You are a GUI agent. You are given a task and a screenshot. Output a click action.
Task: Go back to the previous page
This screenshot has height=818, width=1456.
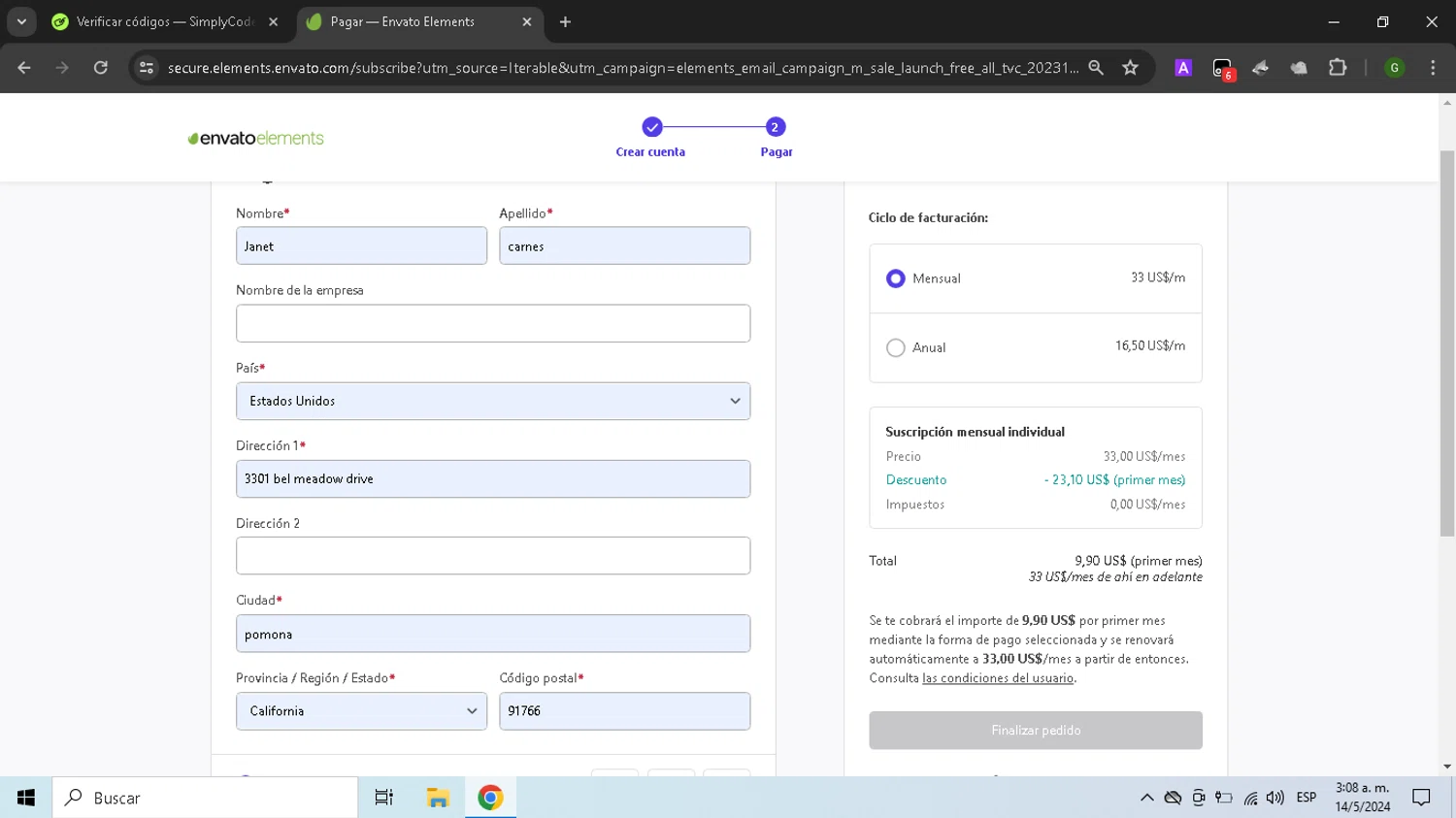tap(24, 68)
